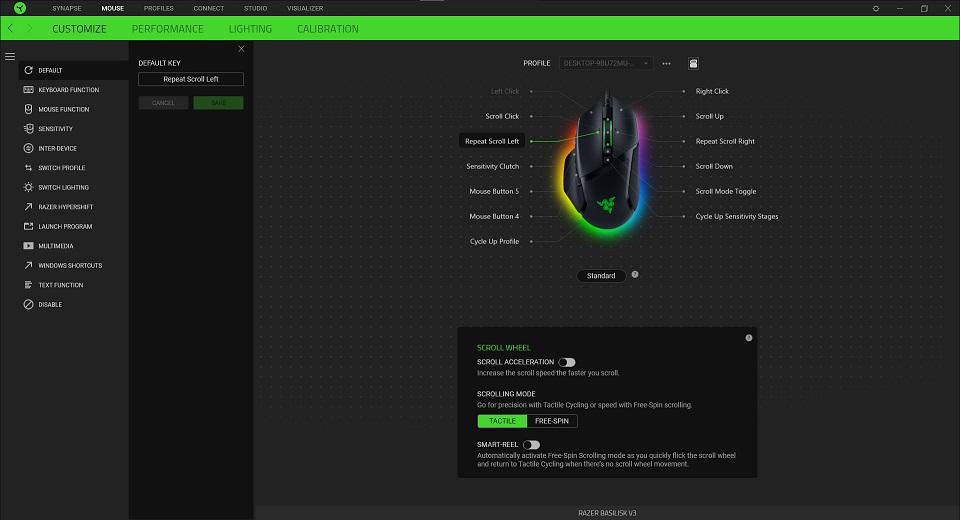Click the Switch Lighting sun icon
Image resolution: width=960 pixels, height=520 pixels.
tap(28, 187)
